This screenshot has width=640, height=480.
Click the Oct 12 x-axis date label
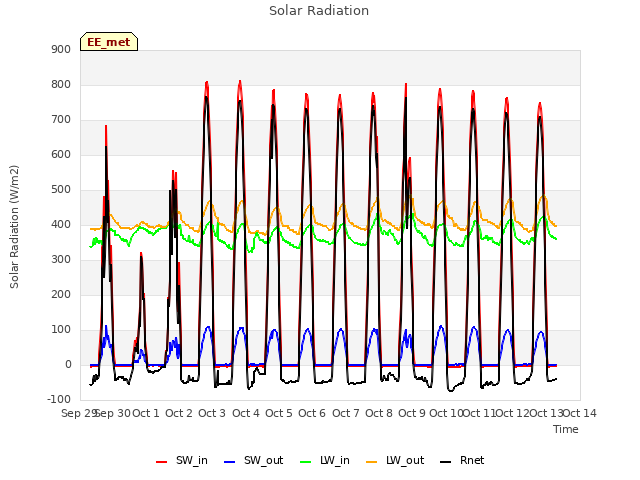point(512,413)
